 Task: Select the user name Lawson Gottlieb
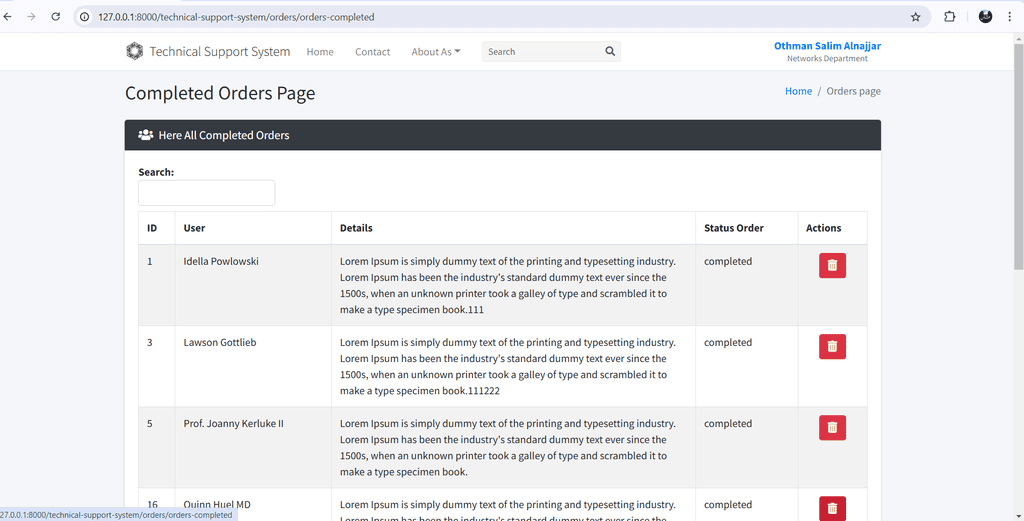tap(219, 342)
